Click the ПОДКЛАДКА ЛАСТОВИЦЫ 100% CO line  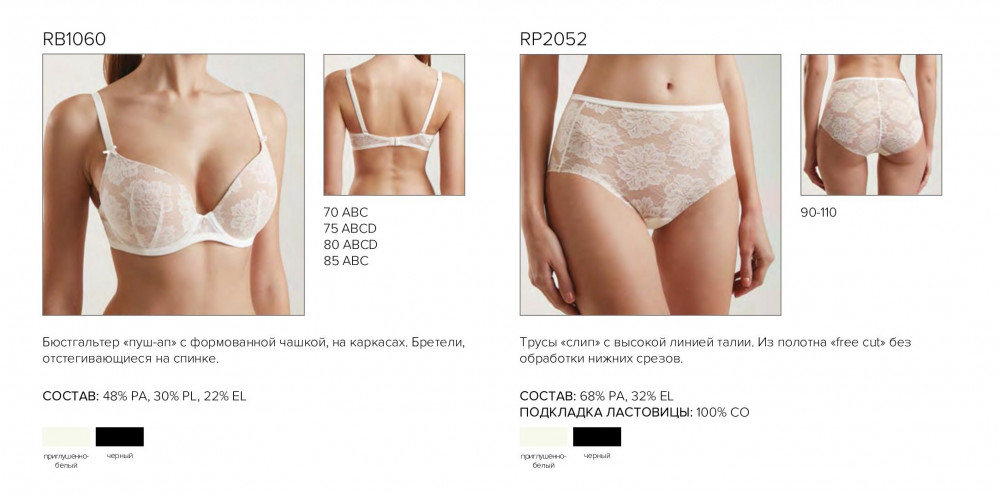coord(635,413)
